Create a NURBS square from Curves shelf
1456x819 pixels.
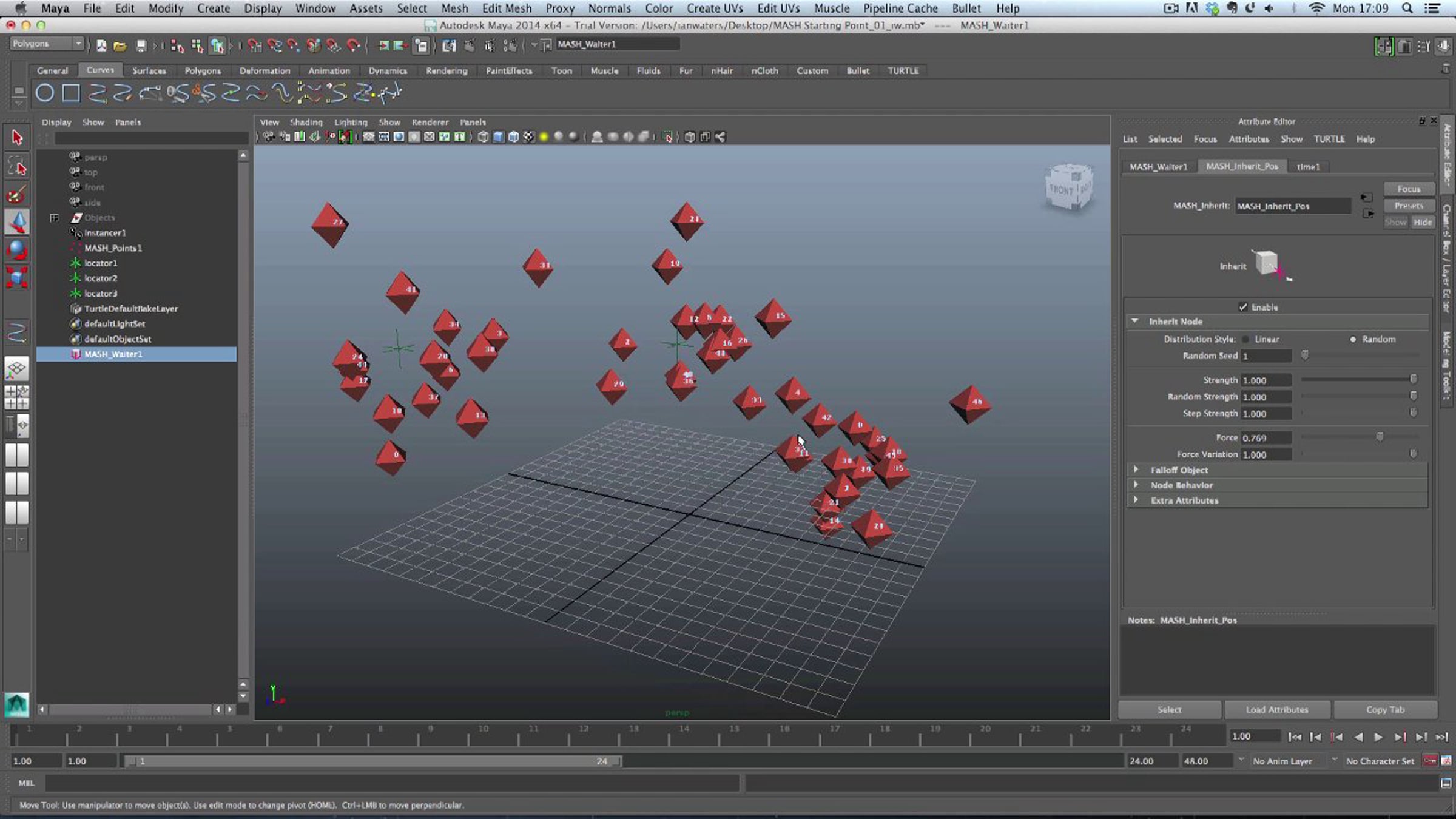coord(72,93)
